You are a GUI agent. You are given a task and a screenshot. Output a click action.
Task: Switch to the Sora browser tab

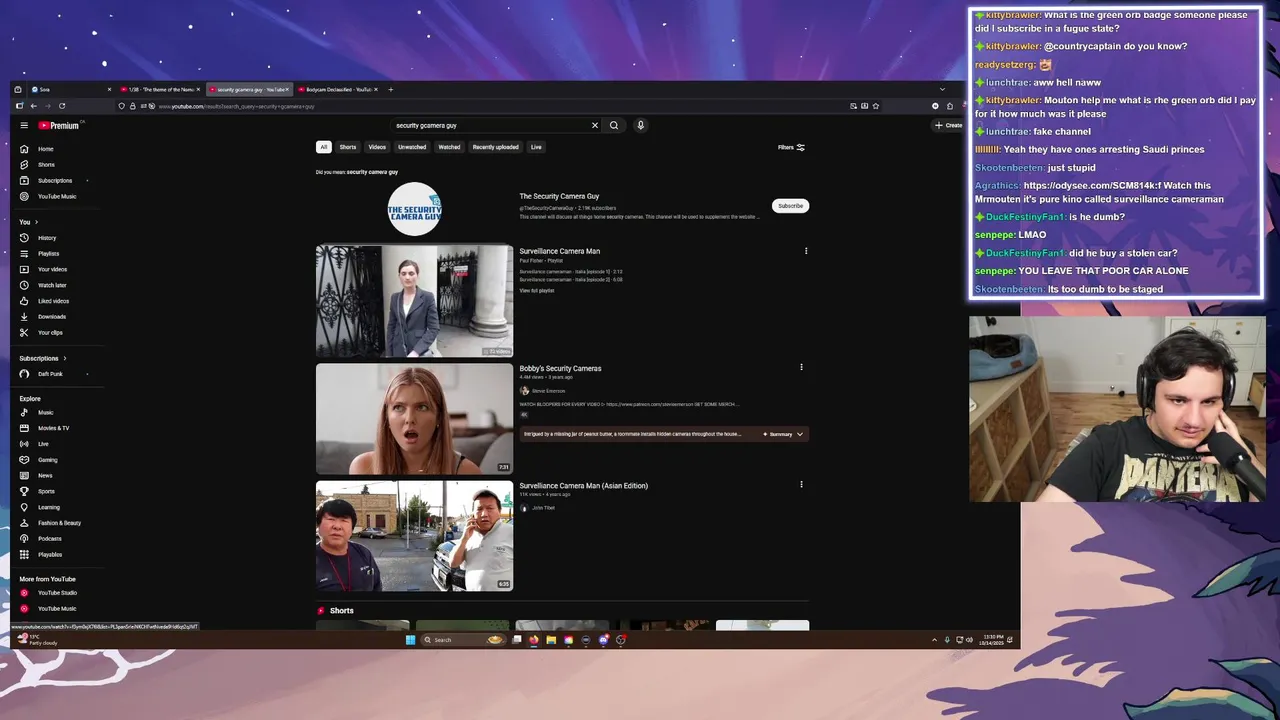tap(70, 89)
